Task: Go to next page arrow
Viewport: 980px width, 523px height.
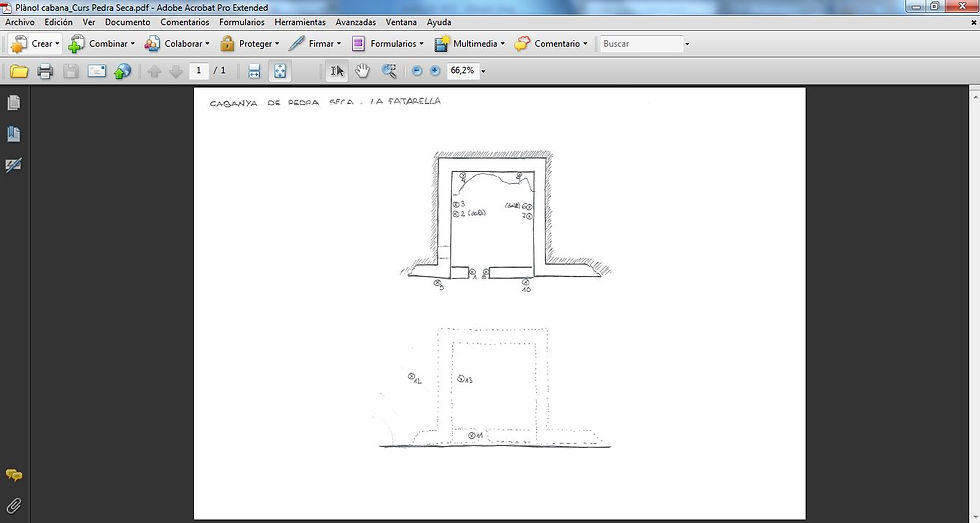Action: [x=176, y=71]
